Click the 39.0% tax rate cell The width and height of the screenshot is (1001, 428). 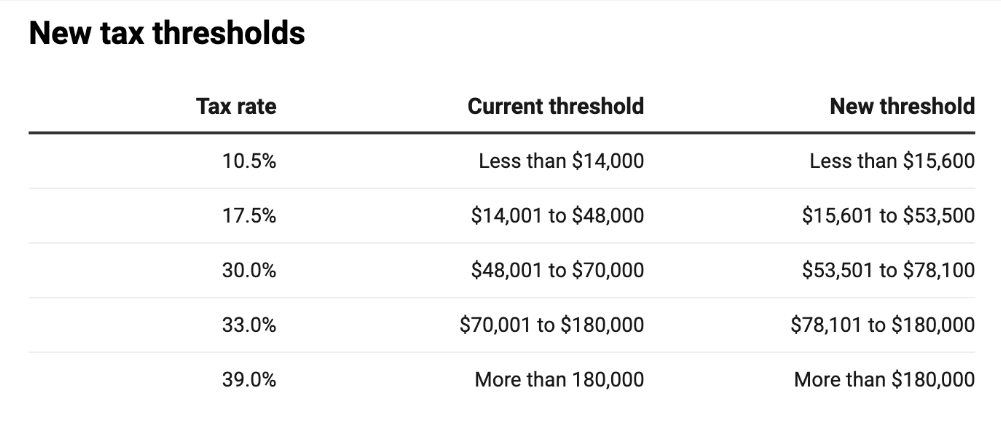pyautogui.click(x=249, y=380)
